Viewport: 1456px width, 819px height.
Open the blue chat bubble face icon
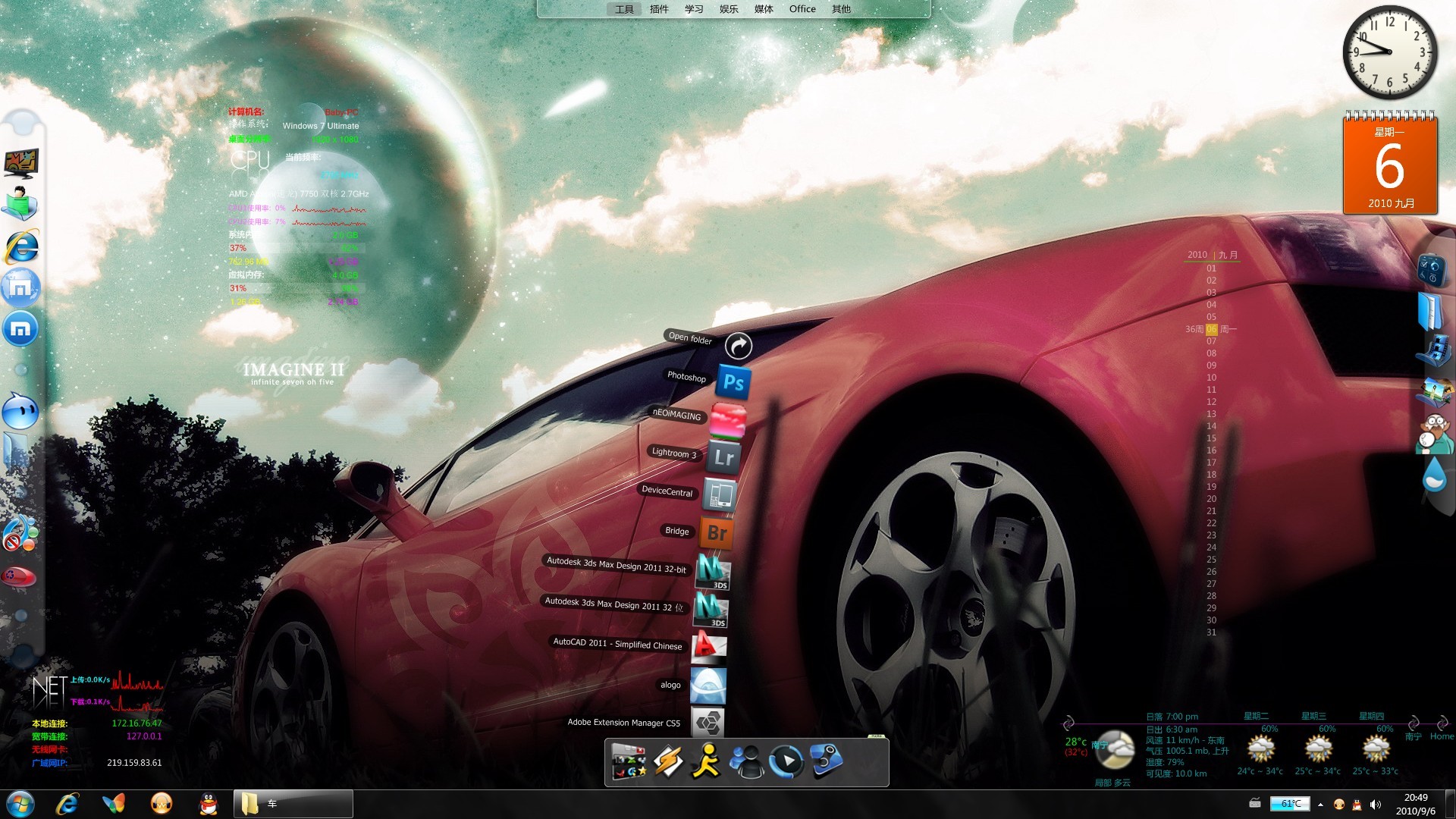click(x=20, y=411)
